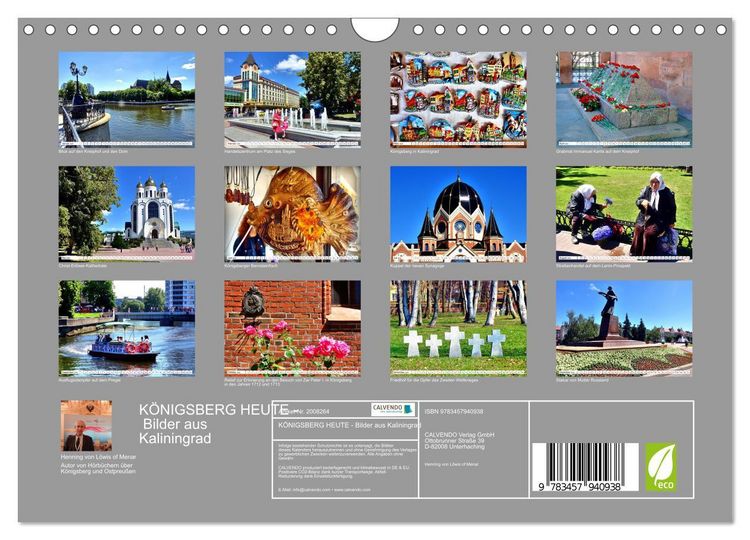The width and height of the screenshot is (750, 540).
Task: Open the excursion boat on Pregel photo
Action: pos(127,328)
